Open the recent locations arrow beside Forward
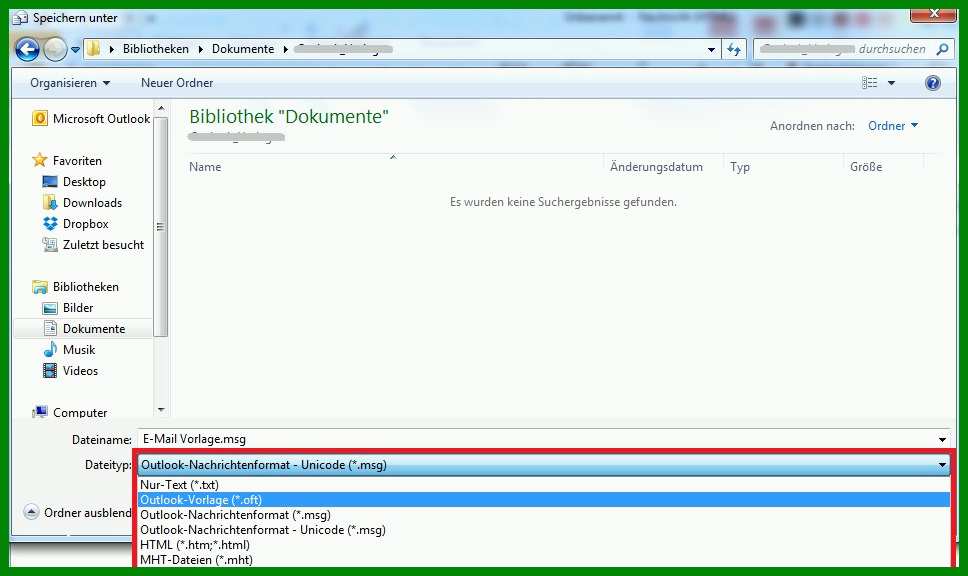 pos(75,49)
